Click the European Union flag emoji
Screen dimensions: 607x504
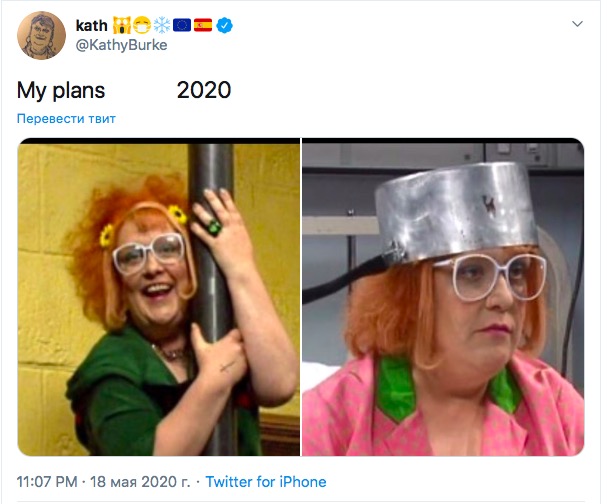[182, 25]
